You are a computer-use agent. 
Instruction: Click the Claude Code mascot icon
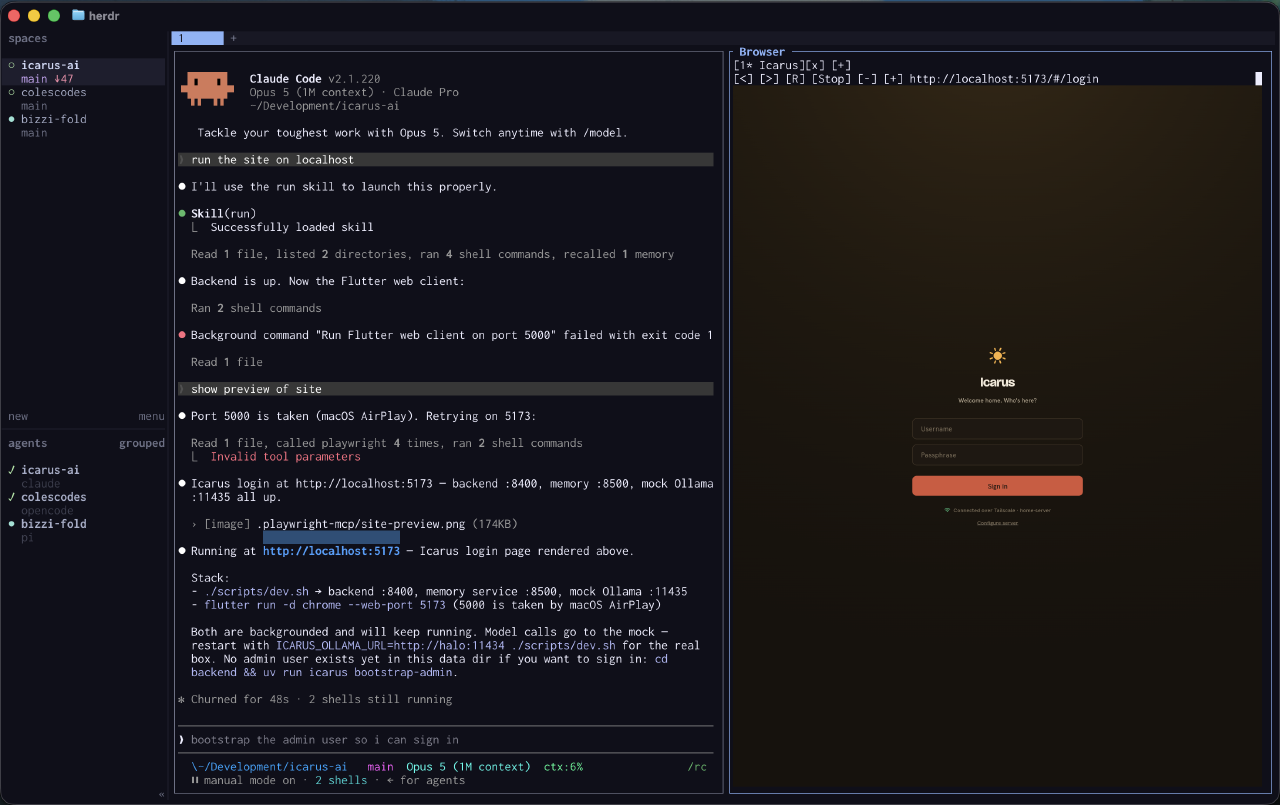click(207, 89)
